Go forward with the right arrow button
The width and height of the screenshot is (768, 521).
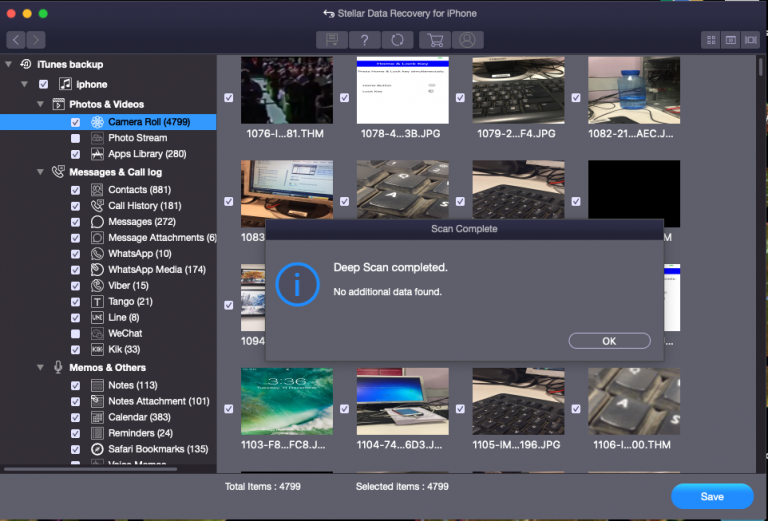tap(36, 40)
